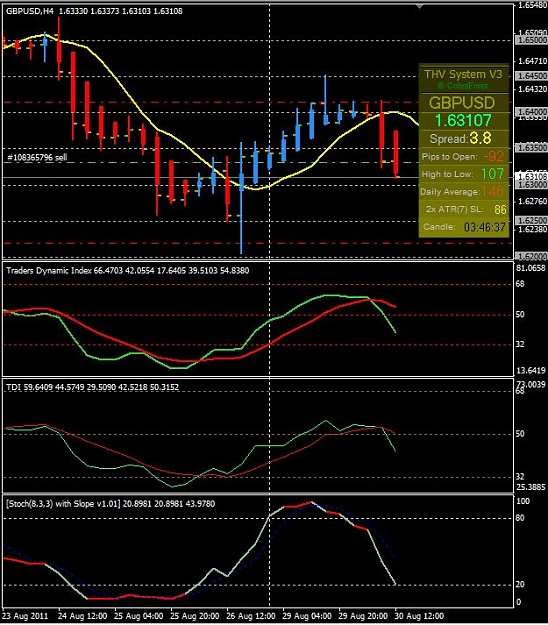Click the '2x ATR(7) SL' 86 row
The height and width of the screenshot is (625, 548).
point(464,209)
